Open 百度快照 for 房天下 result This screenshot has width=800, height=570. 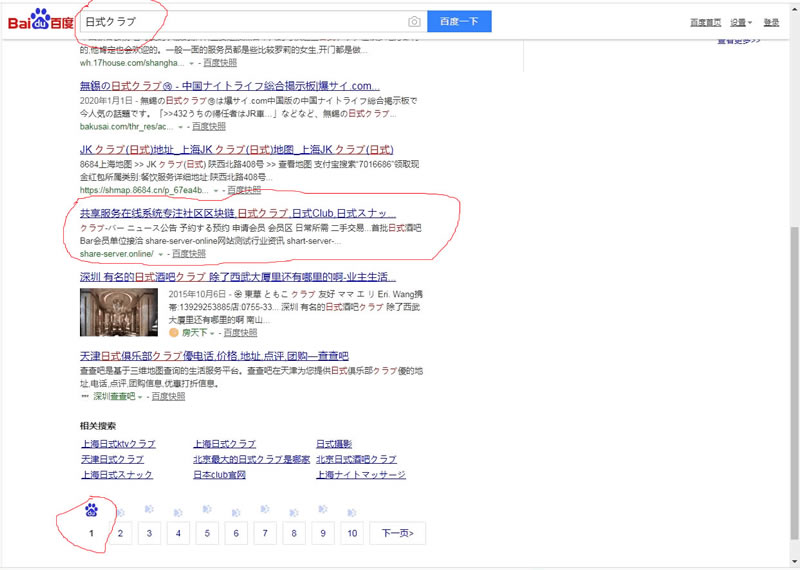240,333
